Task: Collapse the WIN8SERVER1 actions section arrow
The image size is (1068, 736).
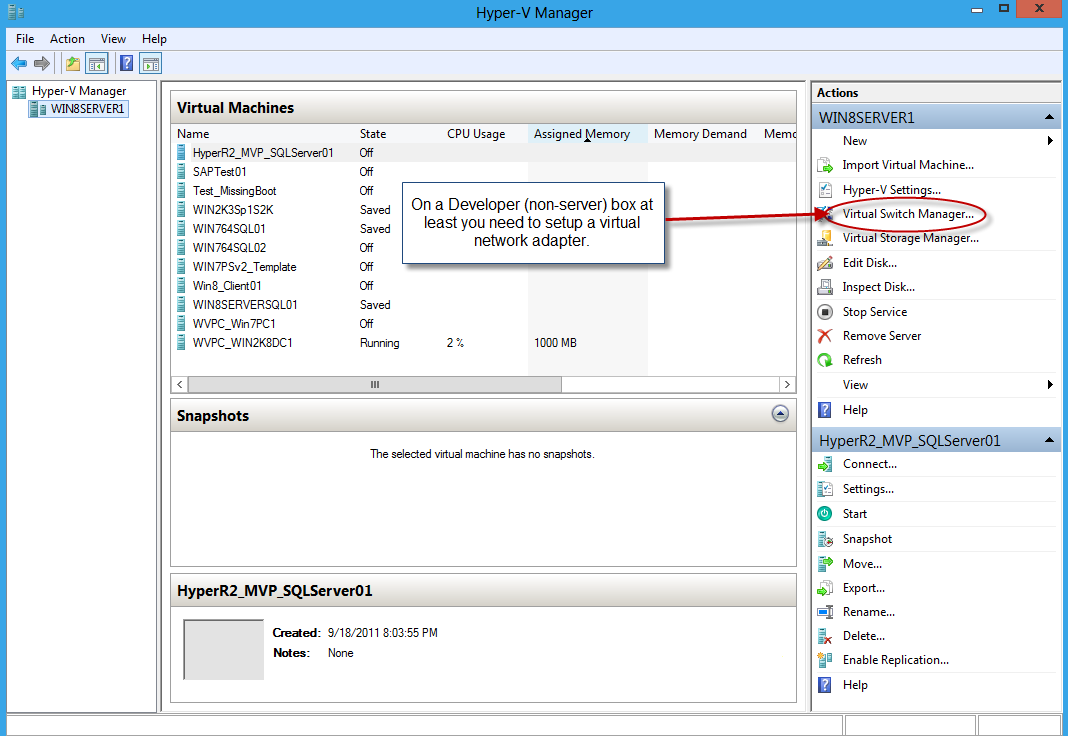Action: (x=1049, y=118)
